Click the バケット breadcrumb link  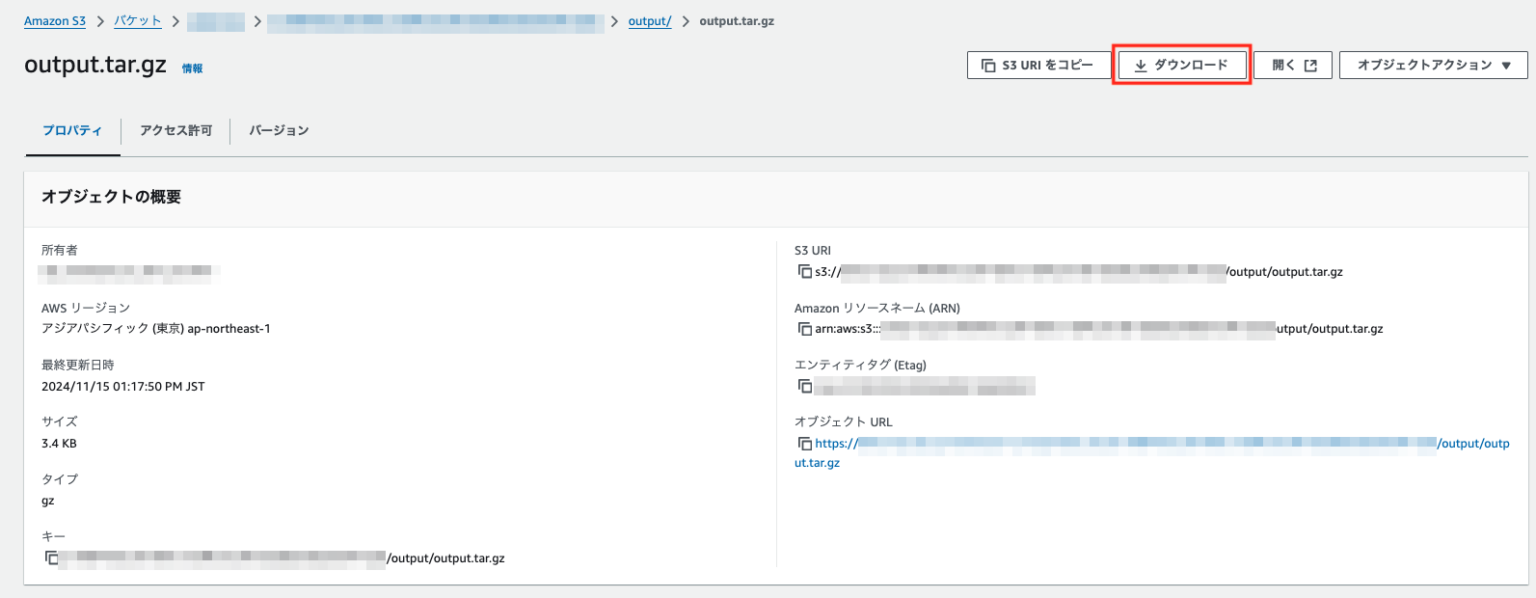pyautogui.click(x=137, y=20)
